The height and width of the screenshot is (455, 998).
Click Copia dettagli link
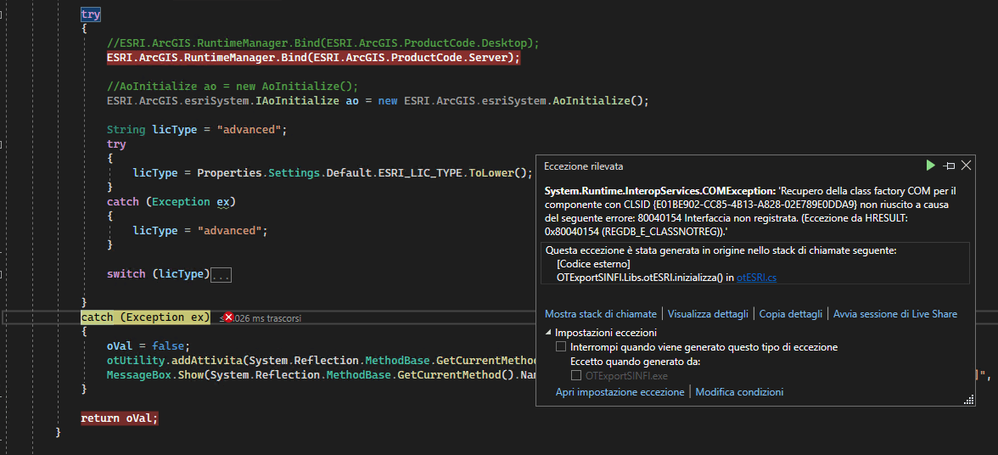(792, 313)
